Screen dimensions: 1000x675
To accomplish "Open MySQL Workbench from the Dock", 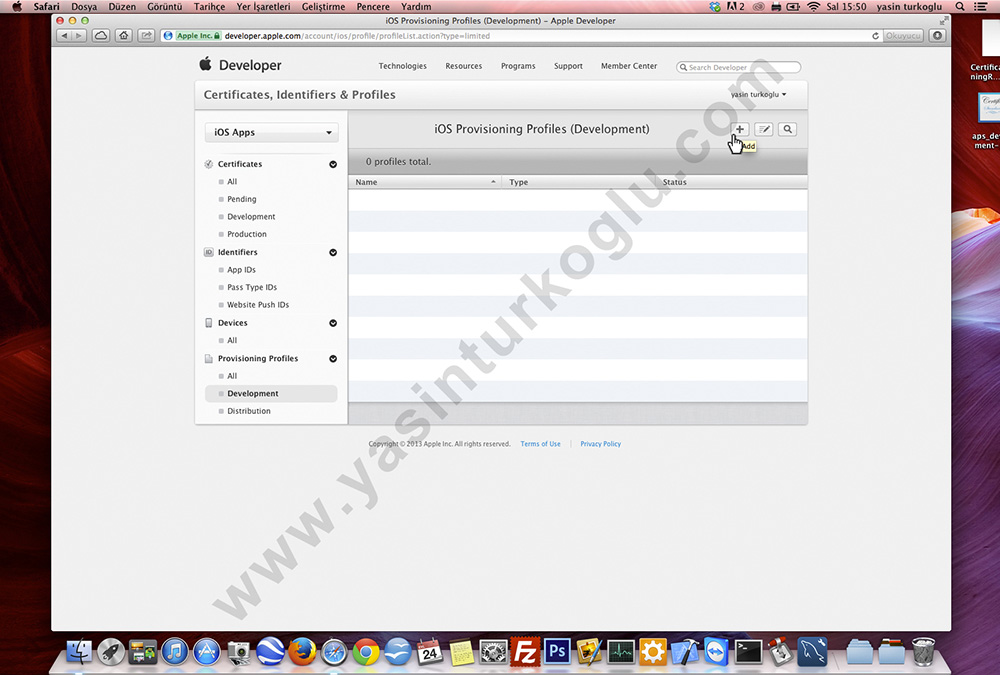I will (x=812, y=652).
